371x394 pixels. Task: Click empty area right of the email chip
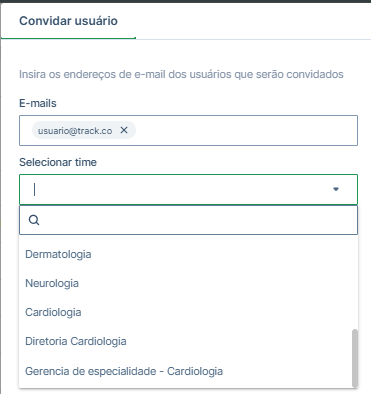pyautogui.click(x=247, y=130)
